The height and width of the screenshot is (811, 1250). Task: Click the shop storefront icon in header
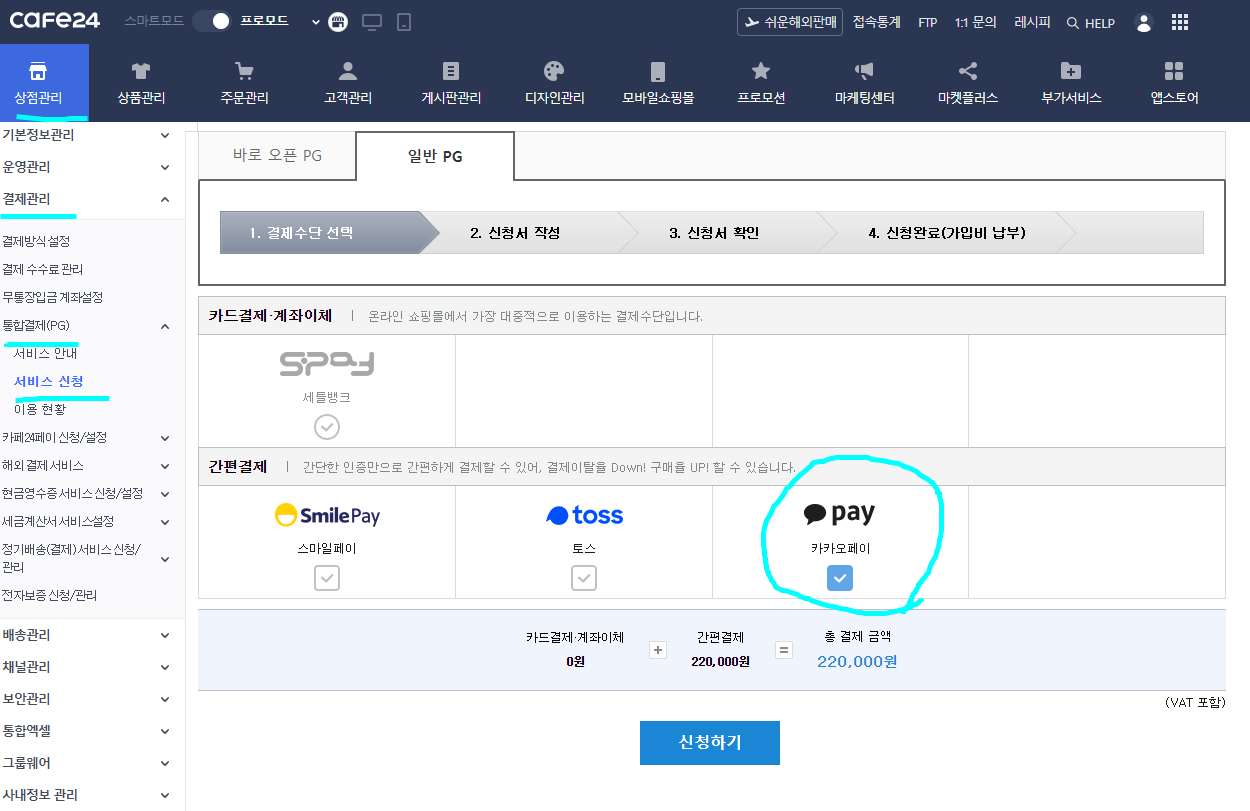pyautogui.click(x=340, y=22)
